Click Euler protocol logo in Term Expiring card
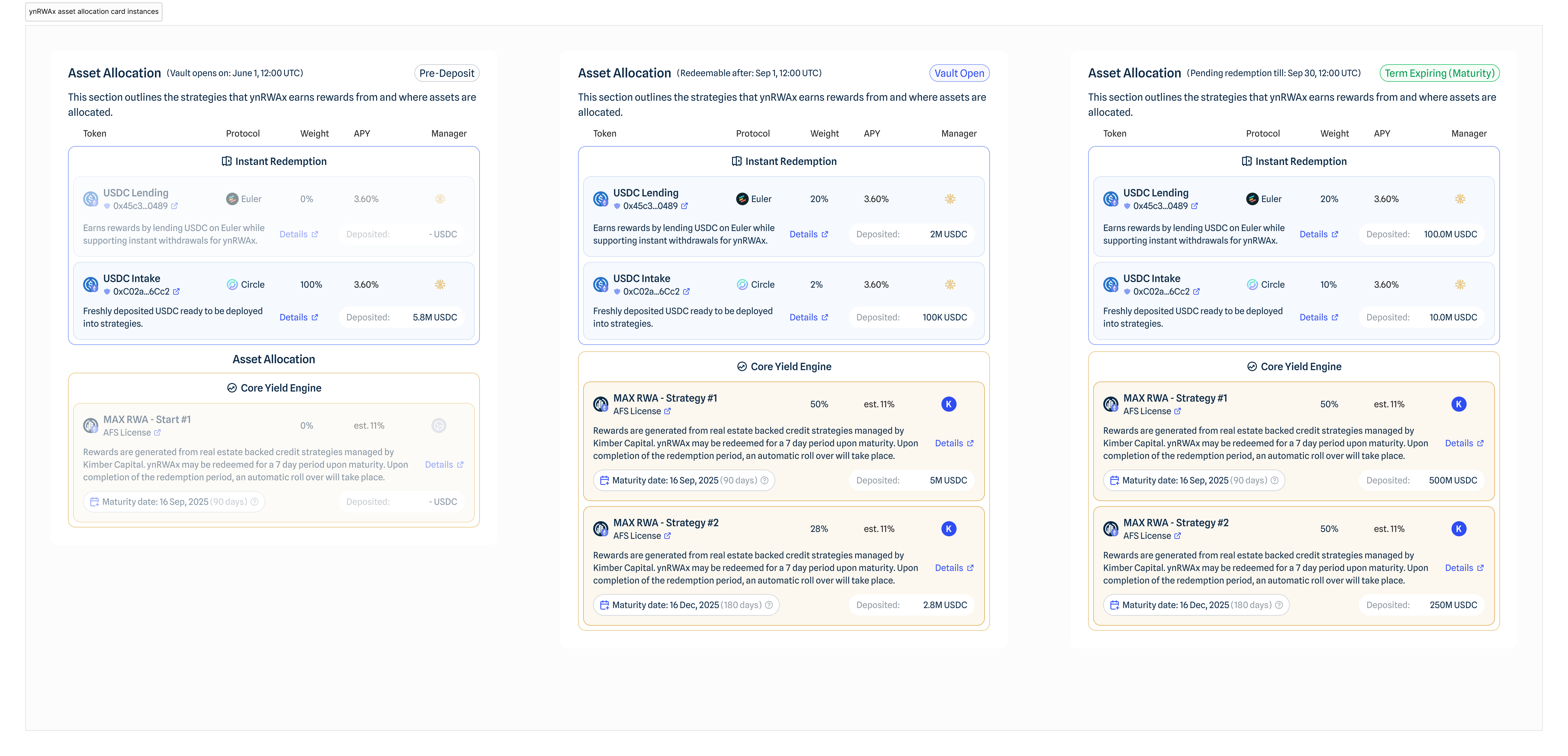This screenshot has width=1568, height=756. (1252, 199)
